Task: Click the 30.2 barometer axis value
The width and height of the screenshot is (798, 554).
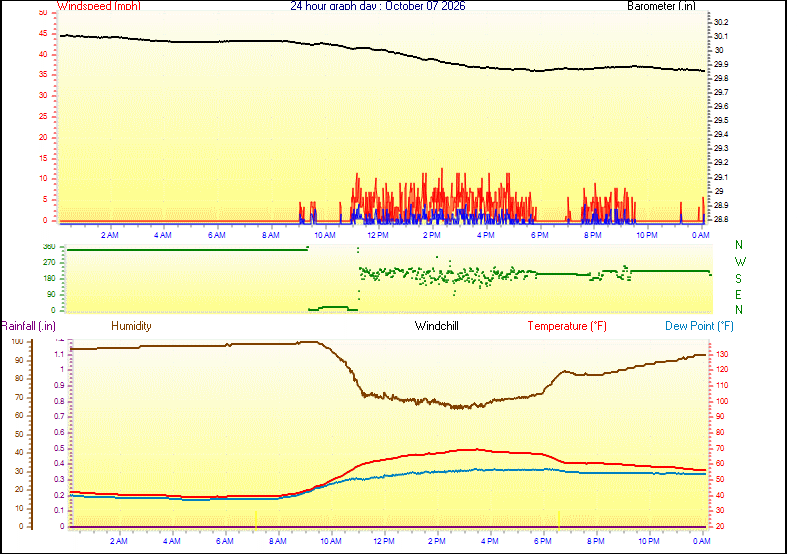Action: tap(721, 22)
